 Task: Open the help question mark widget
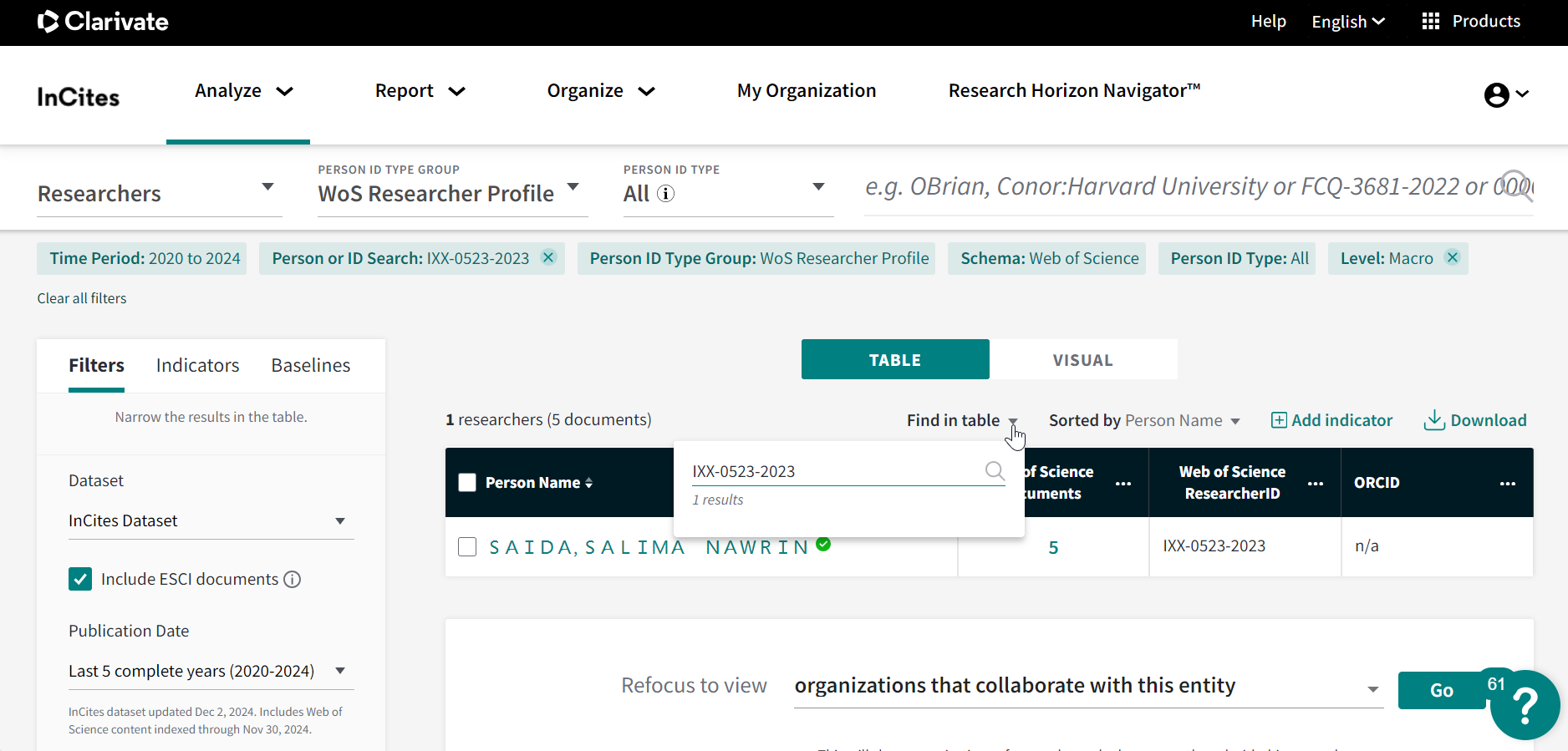(x=1525, y=704)
